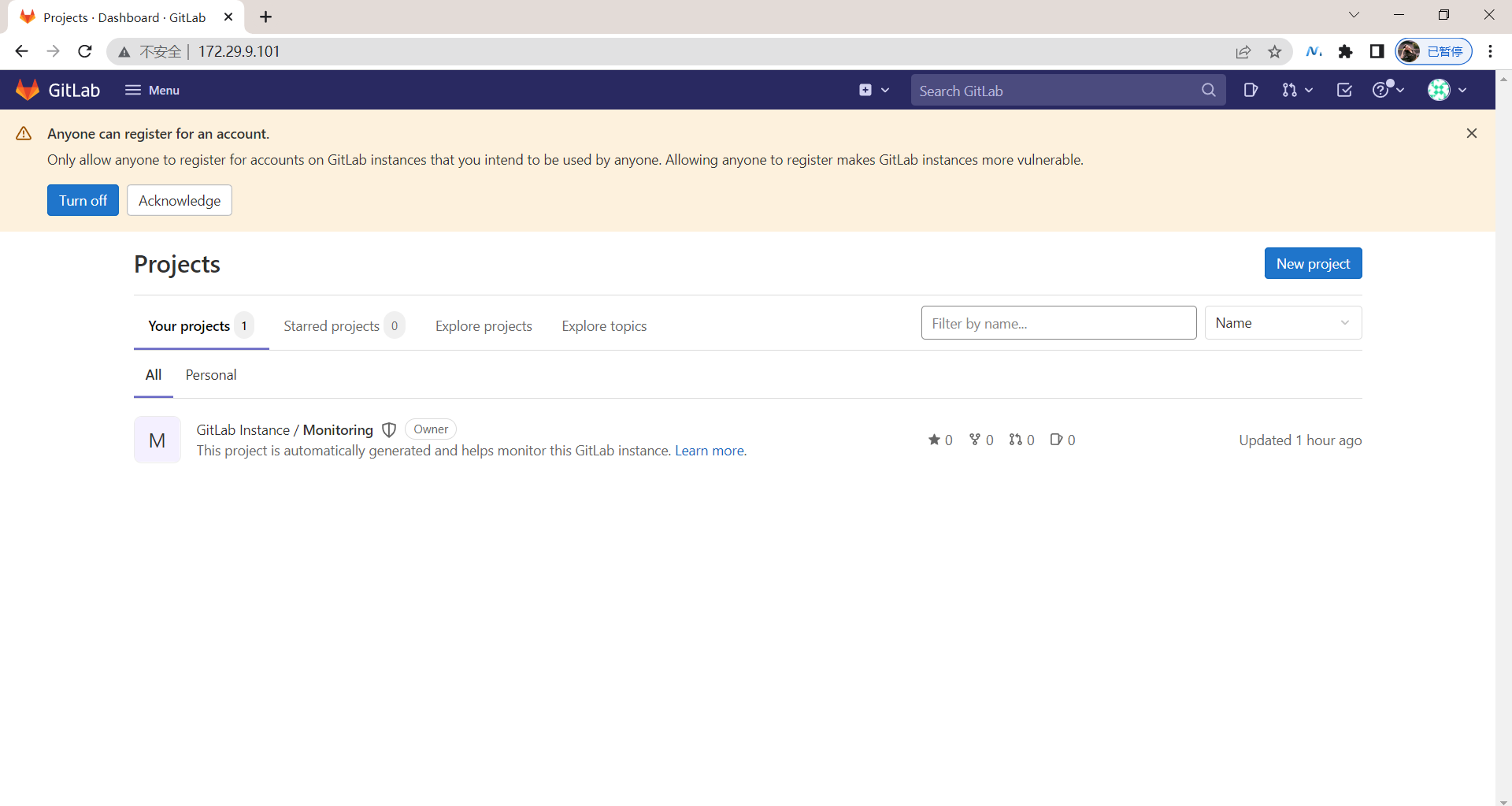Select the All sub-tab
Viewport: 1512px width, 806px height.
click(x=154, y=375)
